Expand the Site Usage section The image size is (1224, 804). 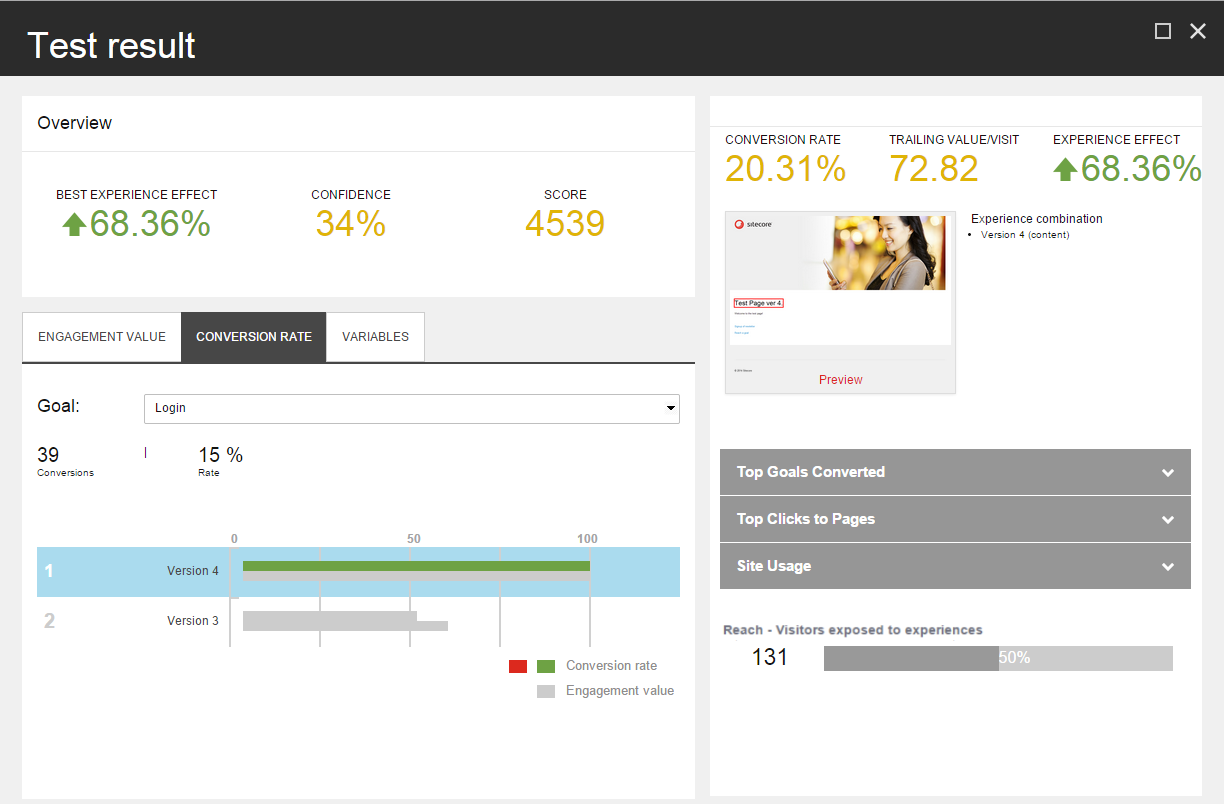click(x=955, y=566)
